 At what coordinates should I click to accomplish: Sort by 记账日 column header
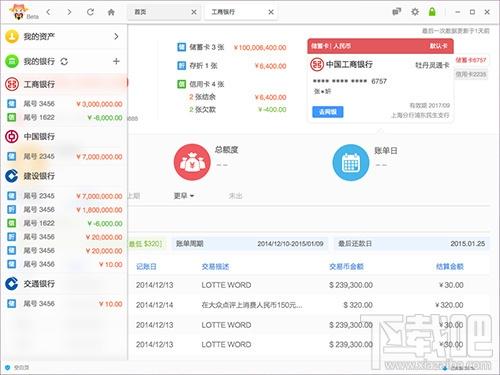click(x=146, y=266)
